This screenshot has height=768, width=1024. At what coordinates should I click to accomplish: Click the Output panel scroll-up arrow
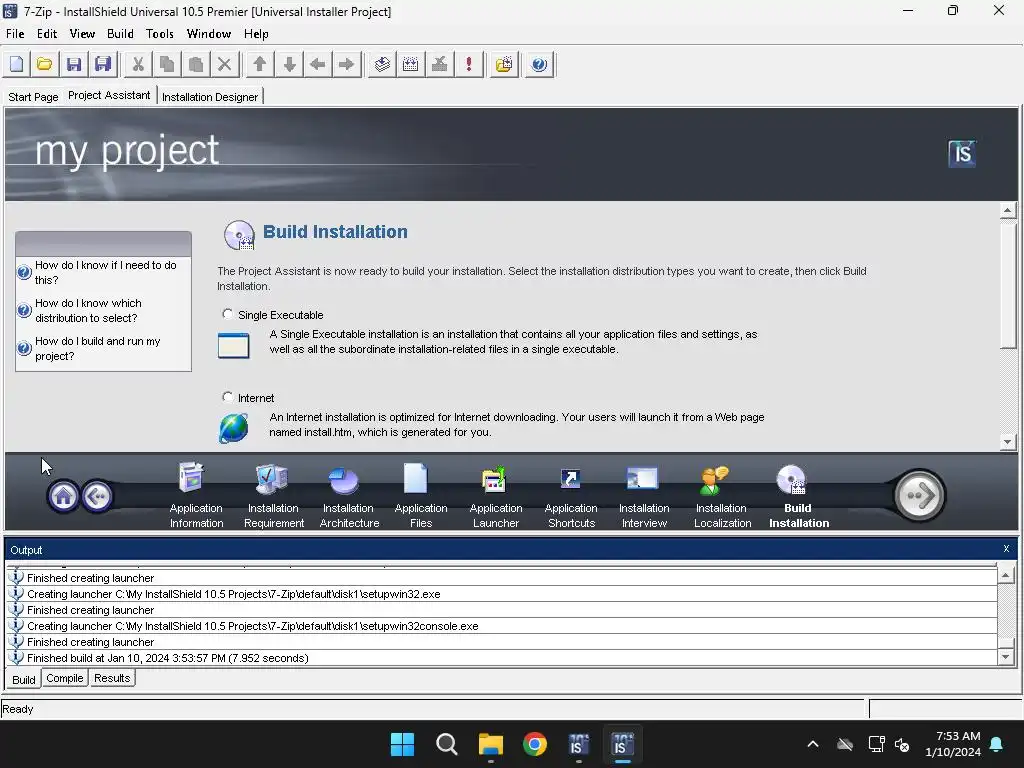pyautogui.click(x=1006, y=575)
